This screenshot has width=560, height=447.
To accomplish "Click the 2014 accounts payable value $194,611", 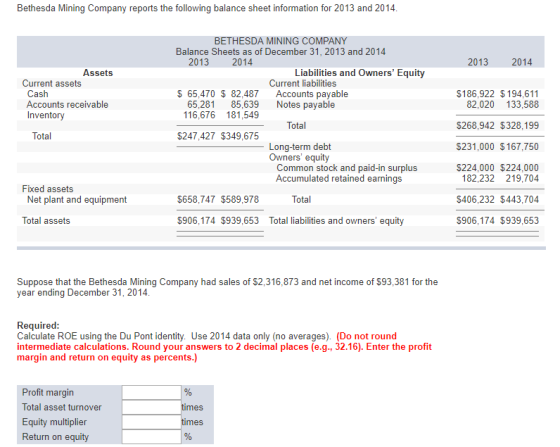I will click(x=519, y=94).
